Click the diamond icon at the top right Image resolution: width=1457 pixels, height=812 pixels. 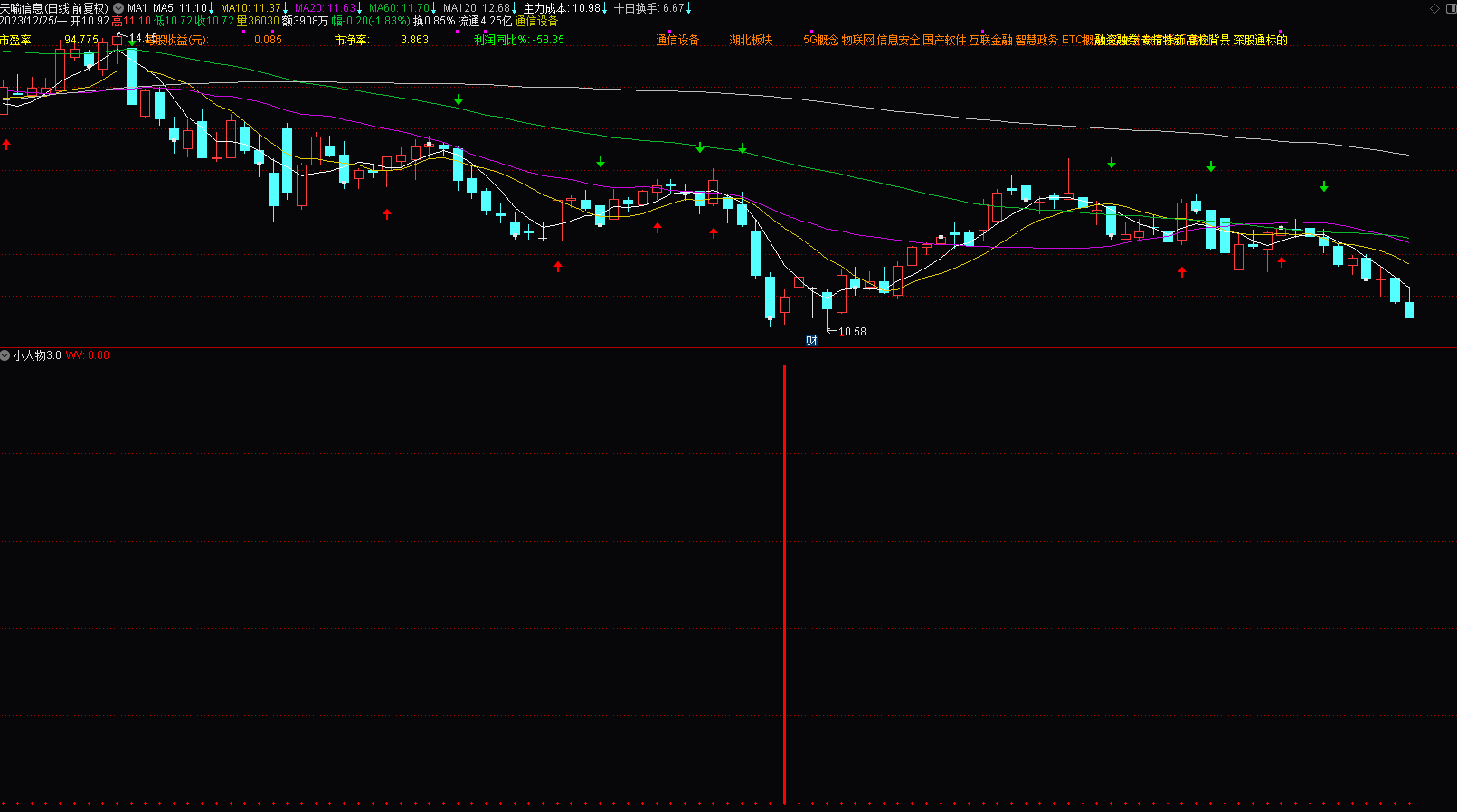coord(1434,8)
